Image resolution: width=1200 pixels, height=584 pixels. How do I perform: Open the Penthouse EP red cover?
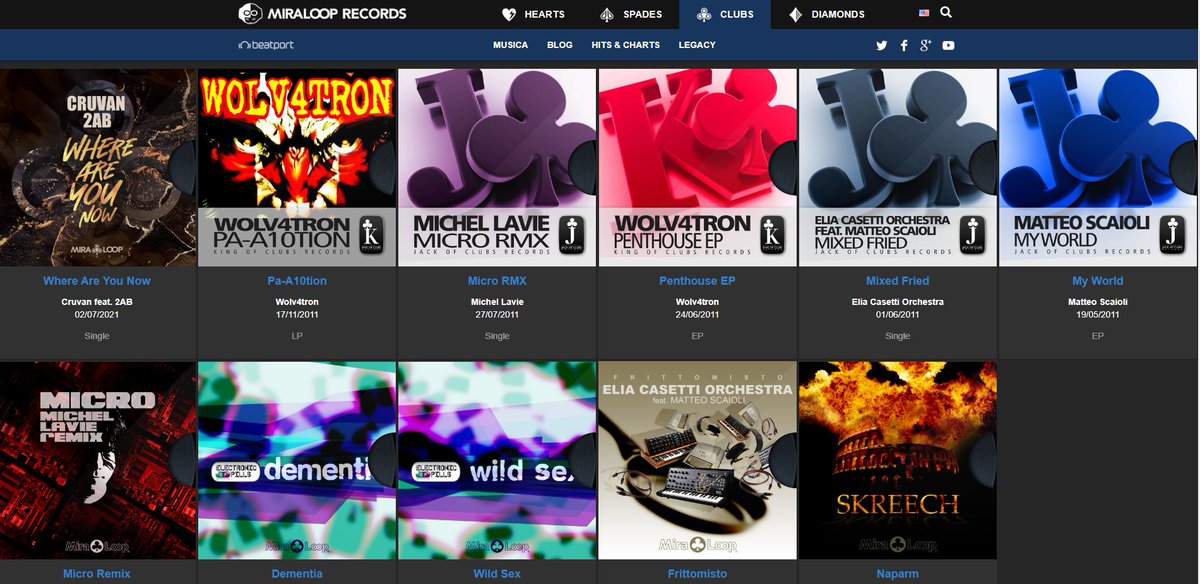pos(697,167)
